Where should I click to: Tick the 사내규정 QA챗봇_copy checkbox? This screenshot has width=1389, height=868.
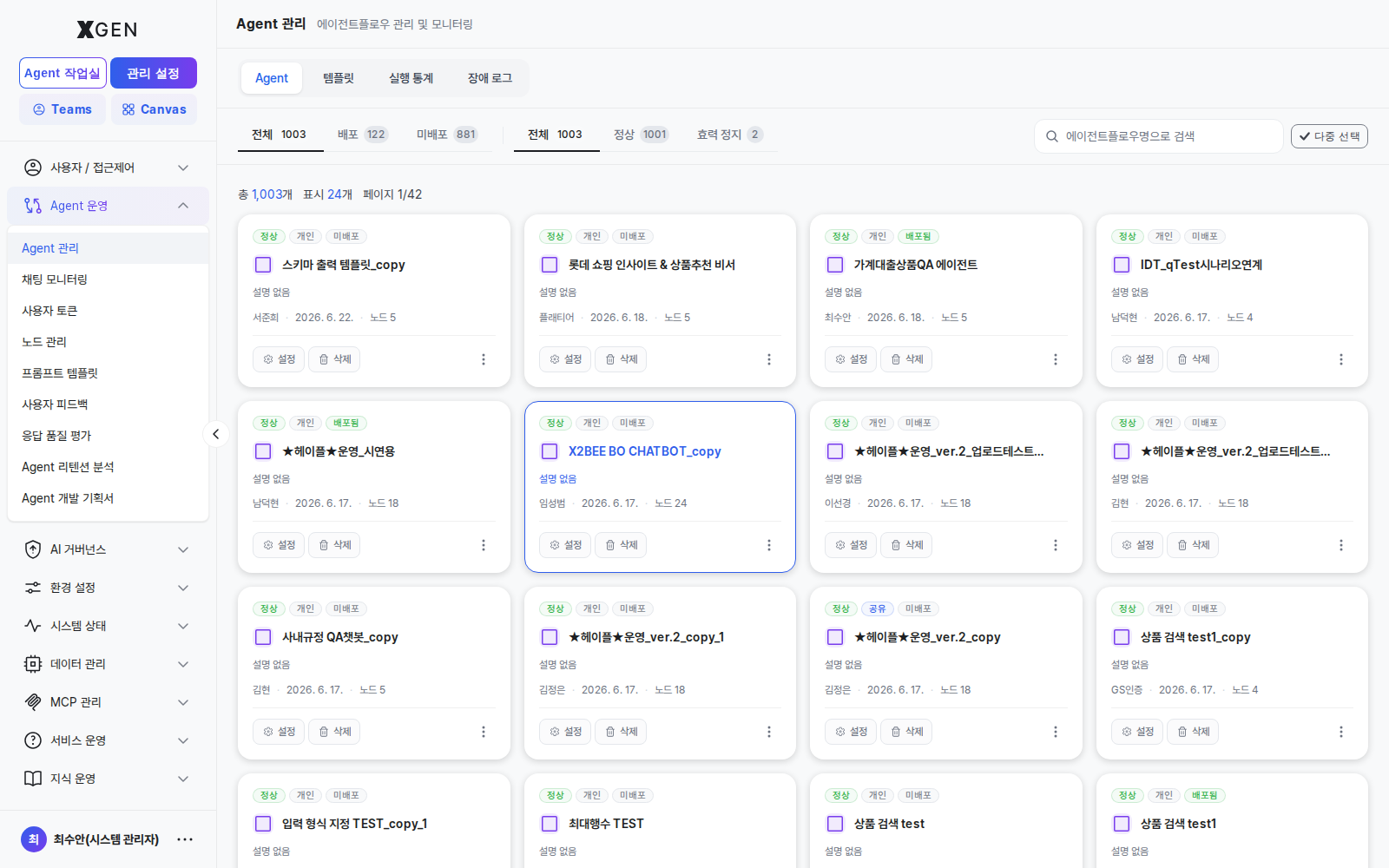pyautogui.click(x=263, y=637)
